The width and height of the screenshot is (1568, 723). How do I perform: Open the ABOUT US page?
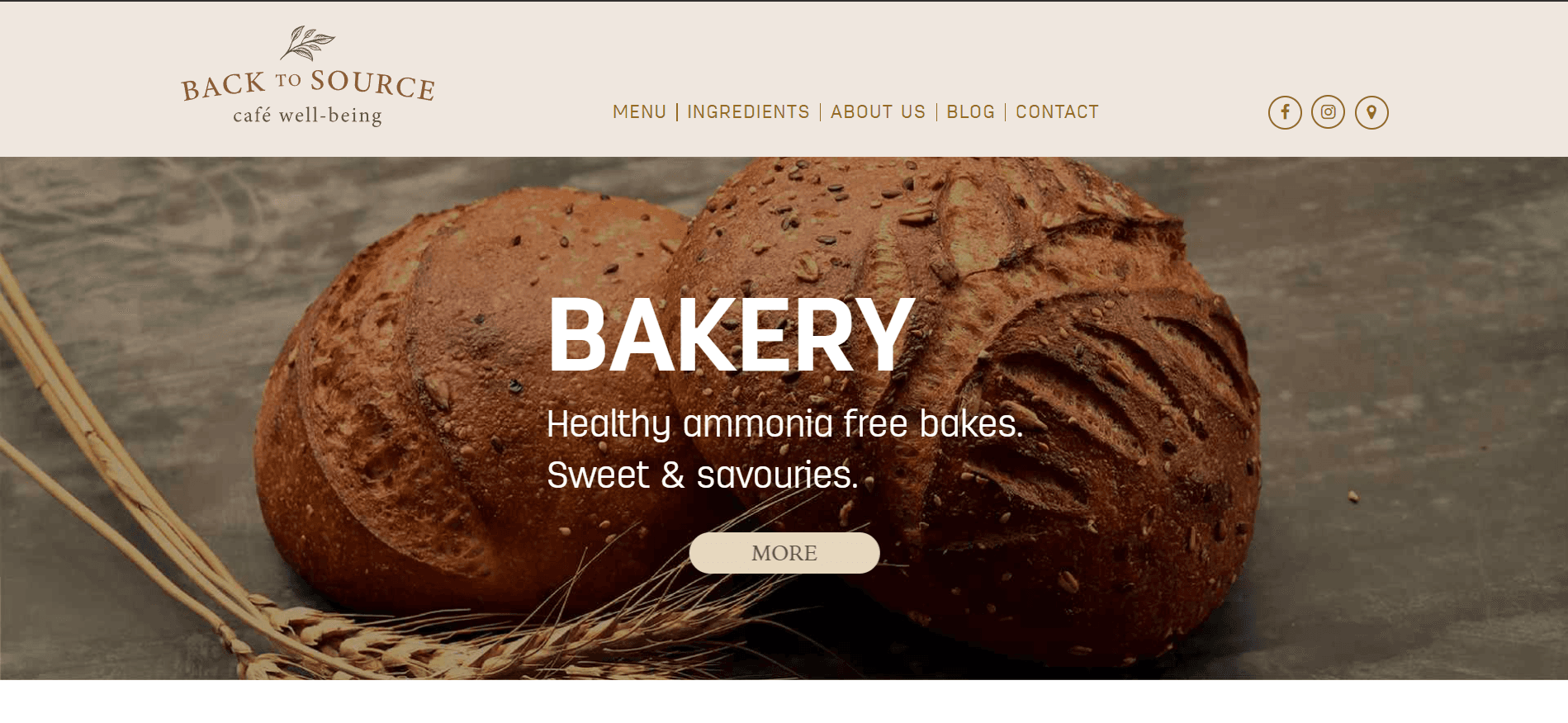click(x=878, y=112)
